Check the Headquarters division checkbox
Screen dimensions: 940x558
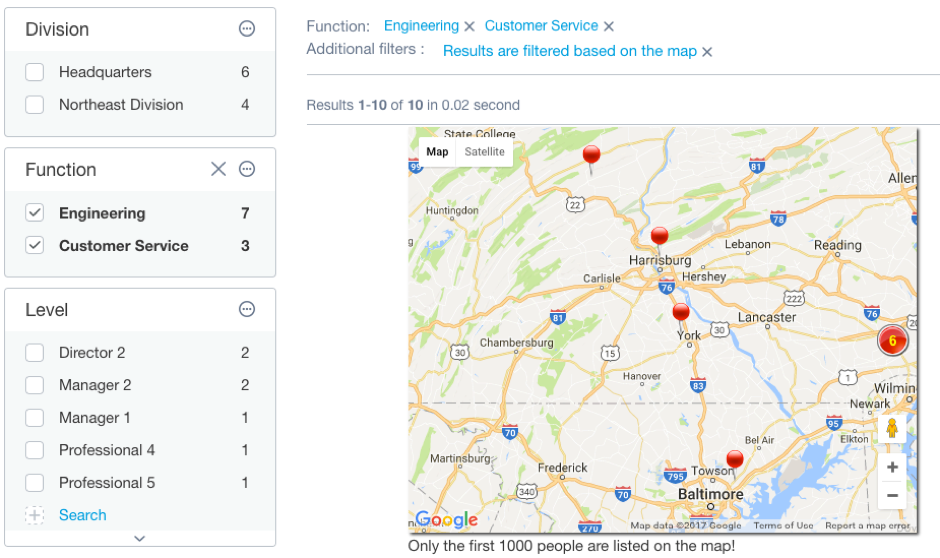coord(35,72)
